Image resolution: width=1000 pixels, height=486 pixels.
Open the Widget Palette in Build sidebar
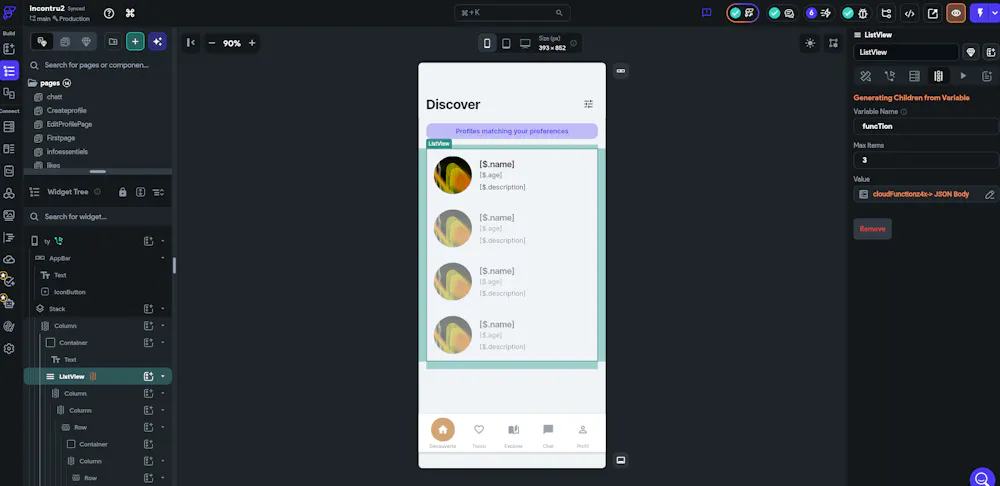click(x=9, y=49)
